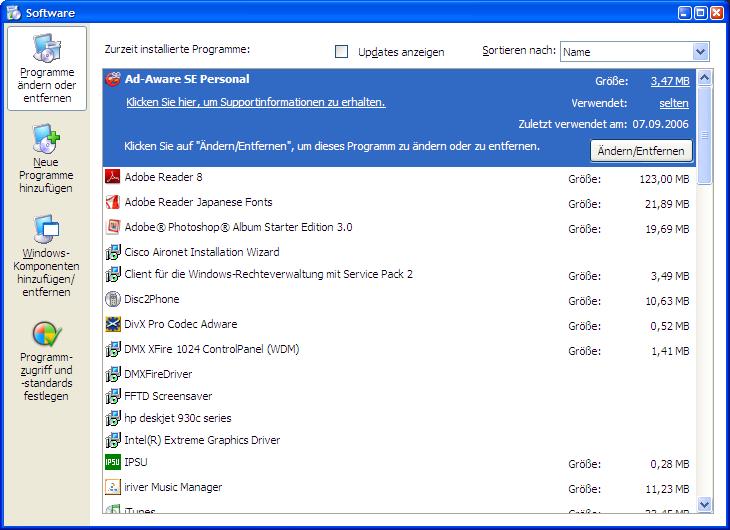
Task: Open Programme ändern oder entfernen sidebar icon
Action: 47,48
